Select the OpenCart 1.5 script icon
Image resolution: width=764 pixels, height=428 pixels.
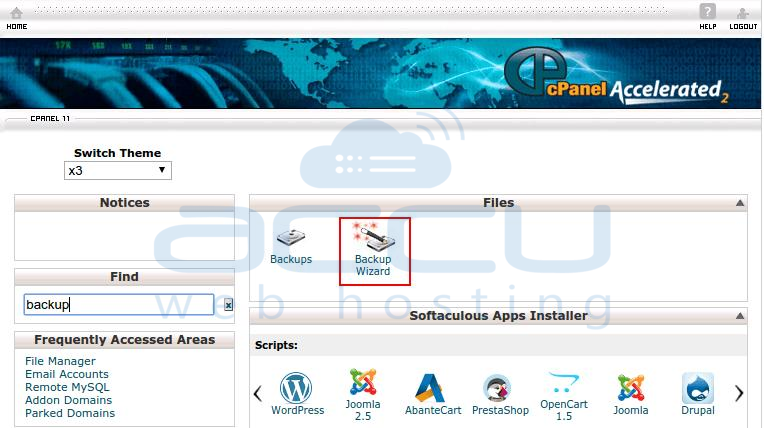[x=564, y=383]
